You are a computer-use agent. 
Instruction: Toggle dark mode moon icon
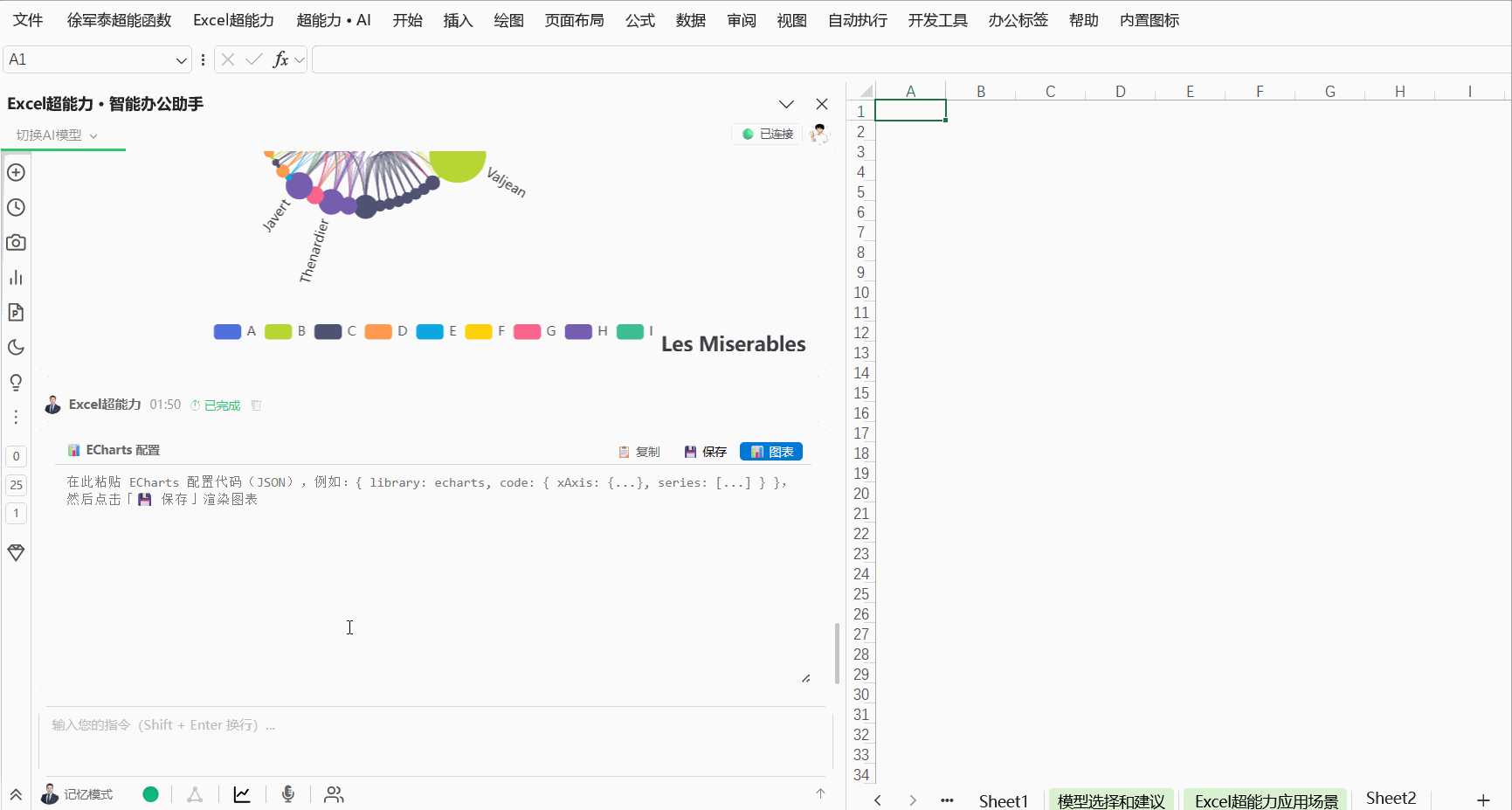tap(16, 347)
